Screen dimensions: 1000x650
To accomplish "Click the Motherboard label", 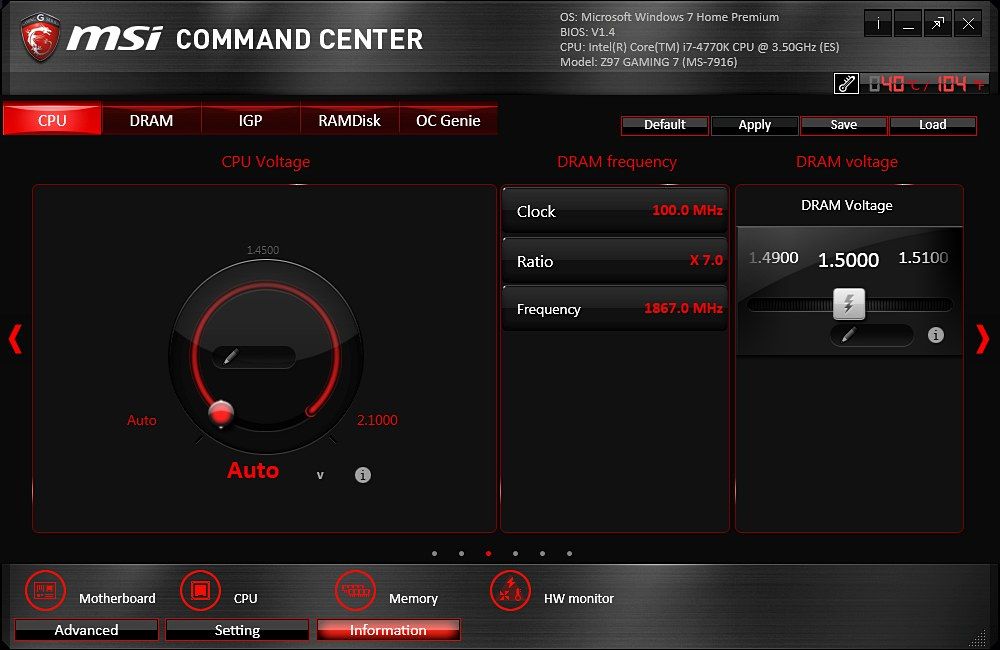I will [x=117, y=598].
